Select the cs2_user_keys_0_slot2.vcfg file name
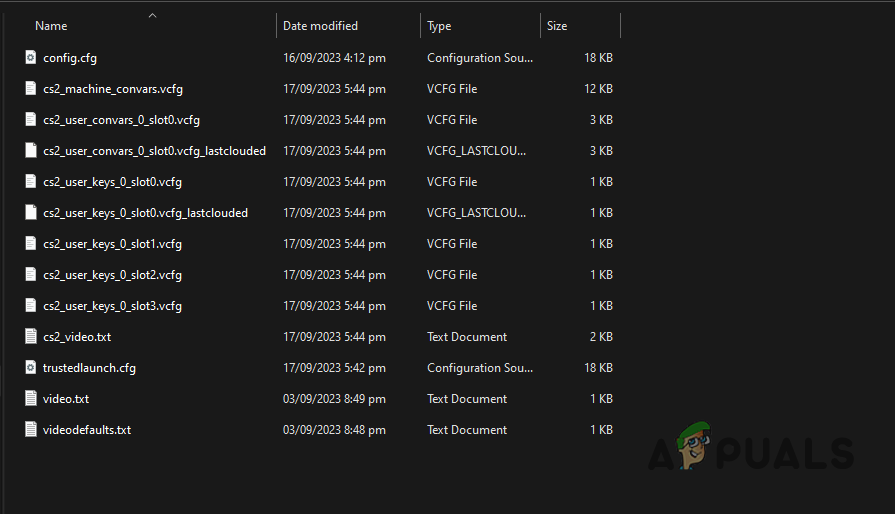The height and width of the screenshot is (514, 895). [x=112, y=275]
